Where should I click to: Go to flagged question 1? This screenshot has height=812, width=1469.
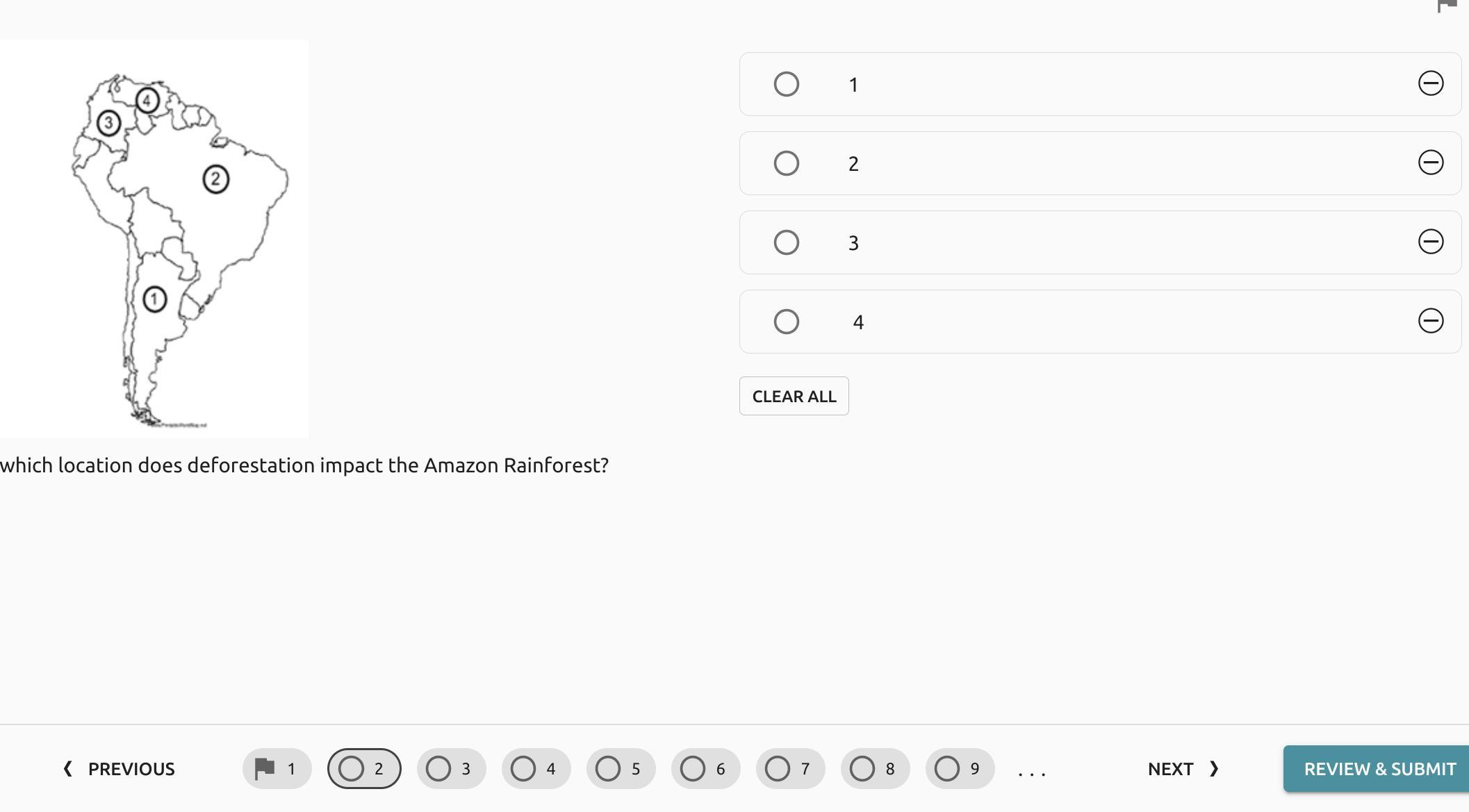(x=277, y=769)
